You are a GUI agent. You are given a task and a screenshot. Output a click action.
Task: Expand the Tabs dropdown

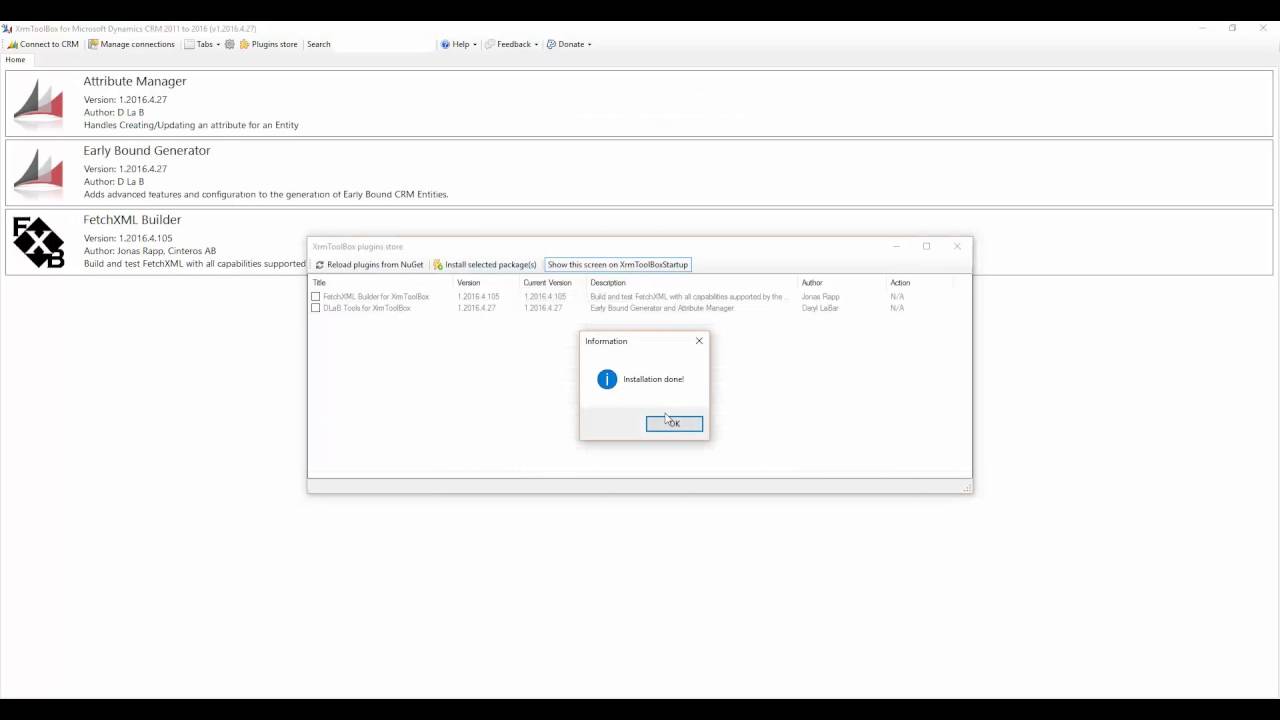coord(202,44)
